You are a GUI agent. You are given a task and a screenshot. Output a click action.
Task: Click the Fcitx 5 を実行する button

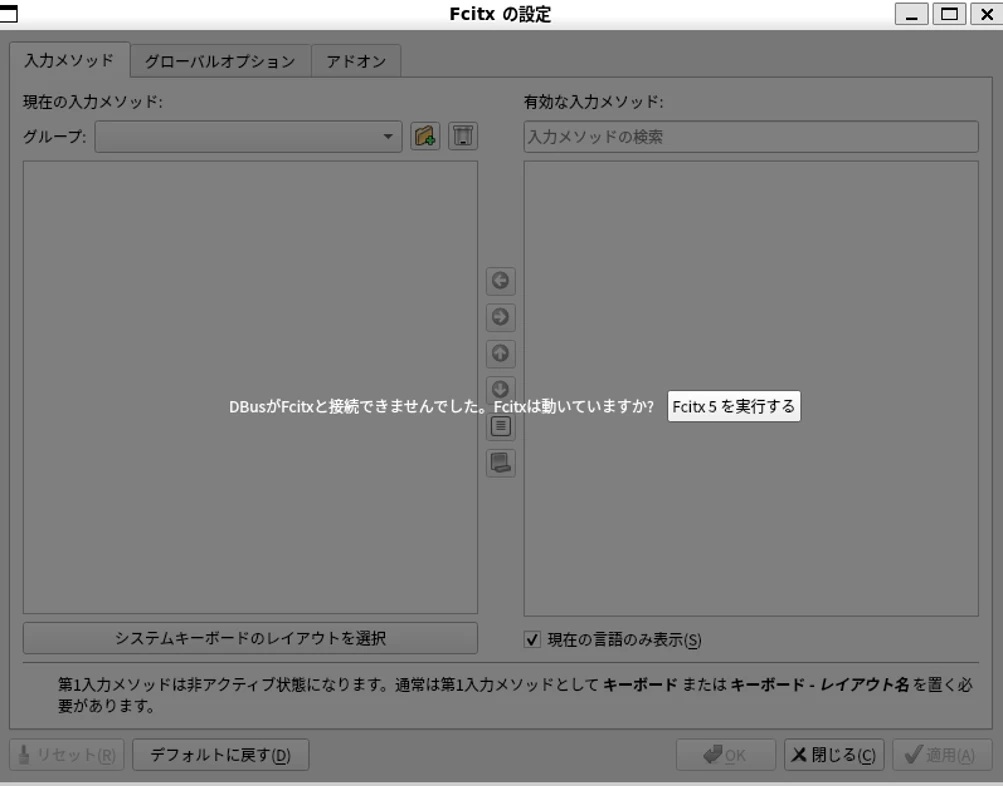pos(734,406)
